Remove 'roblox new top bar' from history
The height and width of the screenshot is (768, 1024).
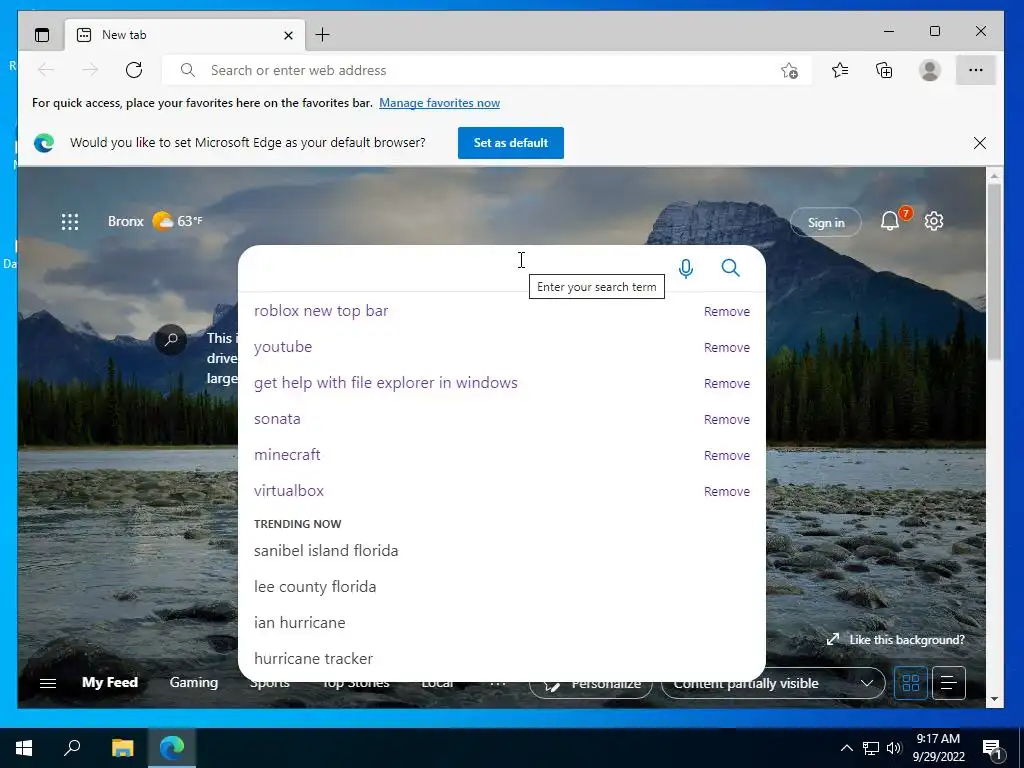click(727, 312)
